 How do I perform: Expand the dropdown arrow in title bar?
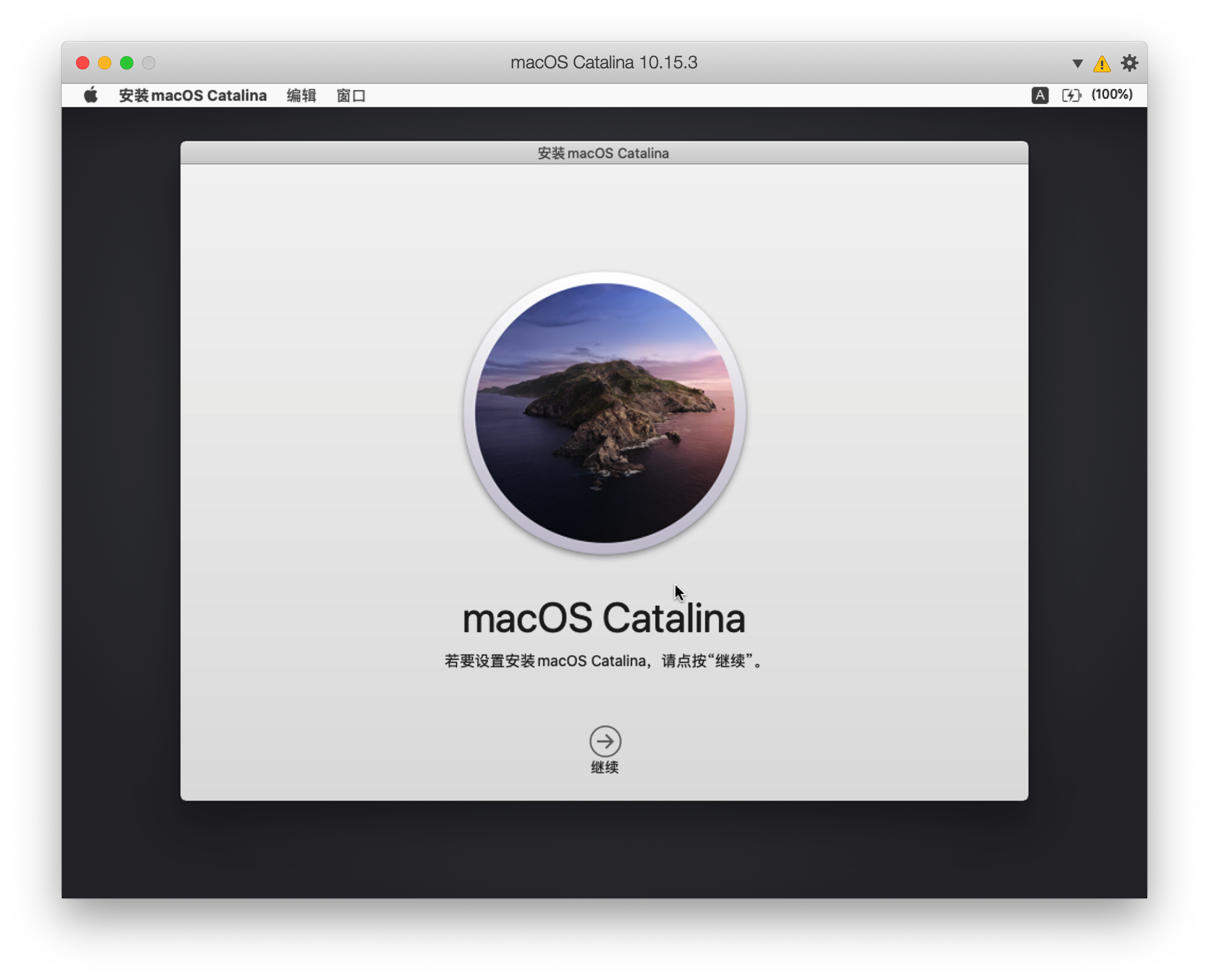point(1077,63)
